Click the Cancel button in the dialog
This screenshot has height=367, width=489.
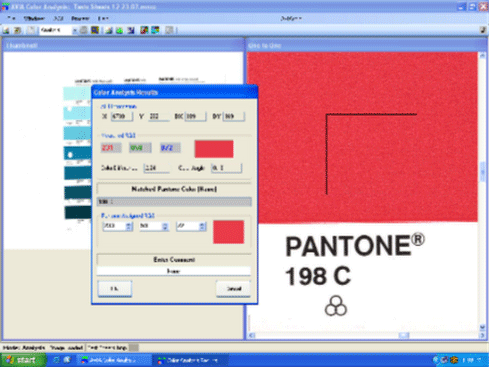point(233,288)
